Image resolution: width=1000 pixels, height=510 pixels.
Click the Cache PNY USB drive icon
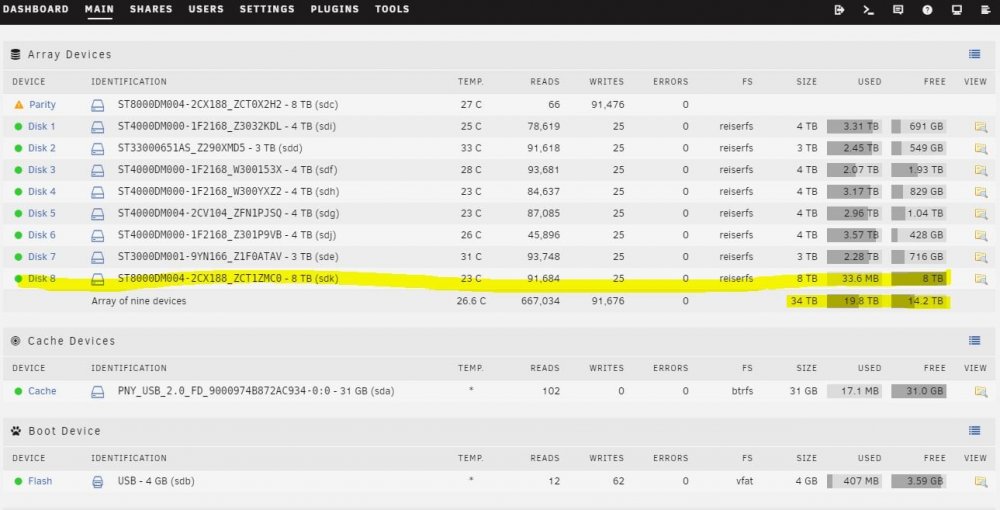coord(98,391)
